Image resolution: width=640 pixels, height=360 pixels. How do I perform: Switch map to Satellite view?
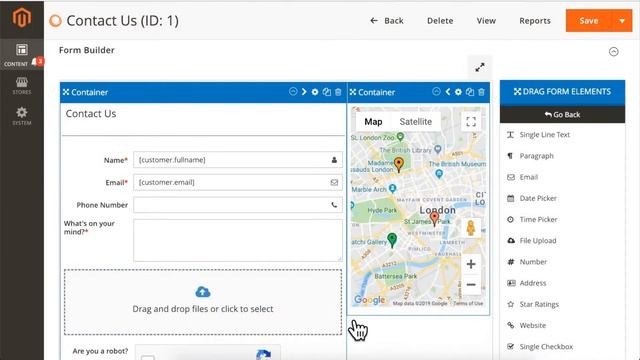click(416, 122)
